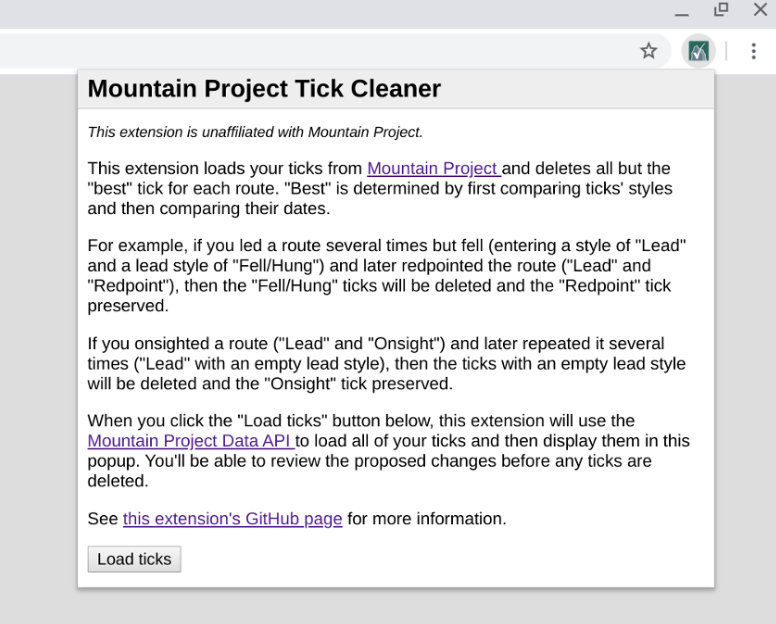Image resolution: width=776 pixels, height=624 pixels.
Task: Click the italic unaffiliated disclaimer text
Action: (x=255, y=132)
